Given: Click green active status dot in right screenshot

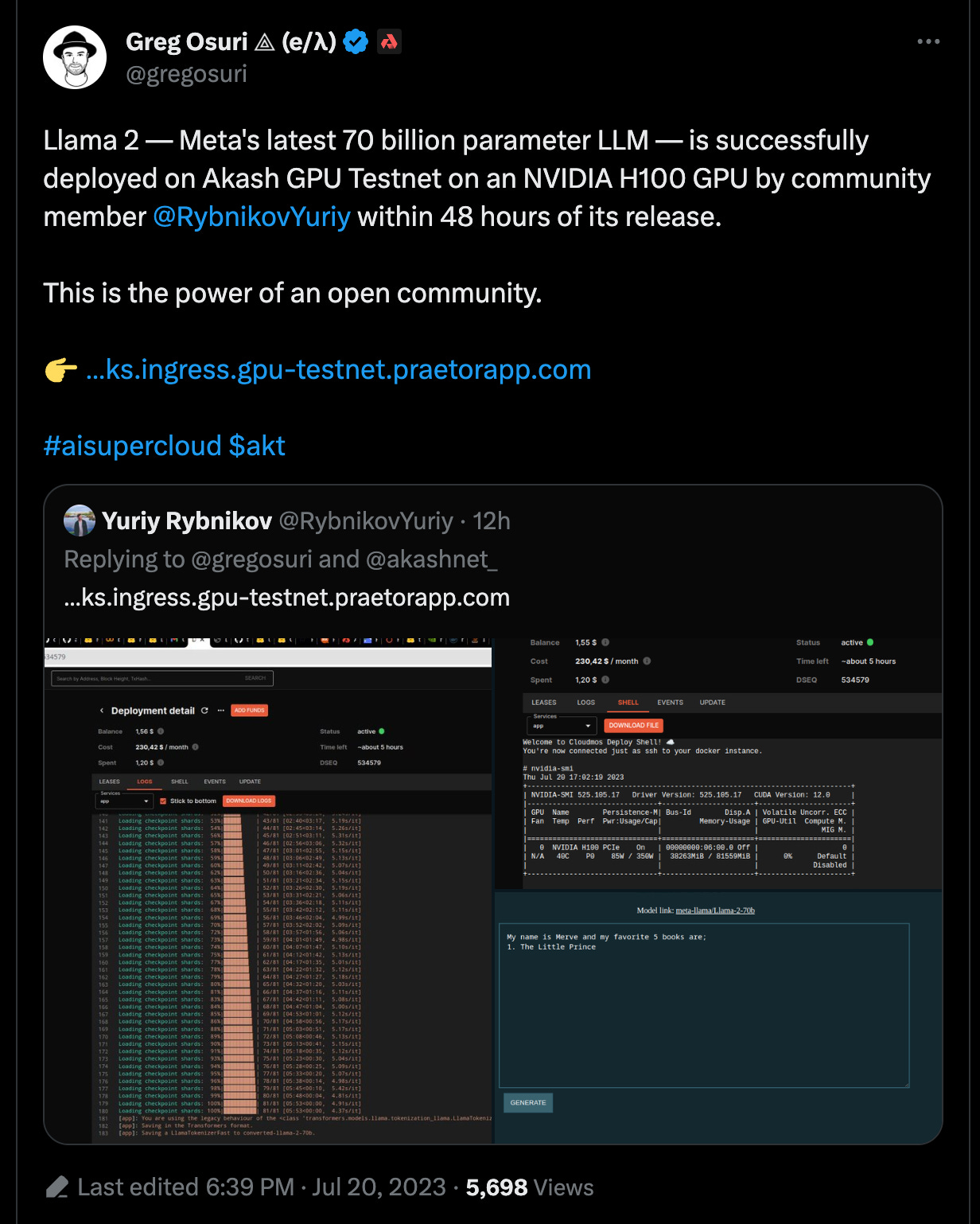Looking at the screenshot, I should pos(870,642).
